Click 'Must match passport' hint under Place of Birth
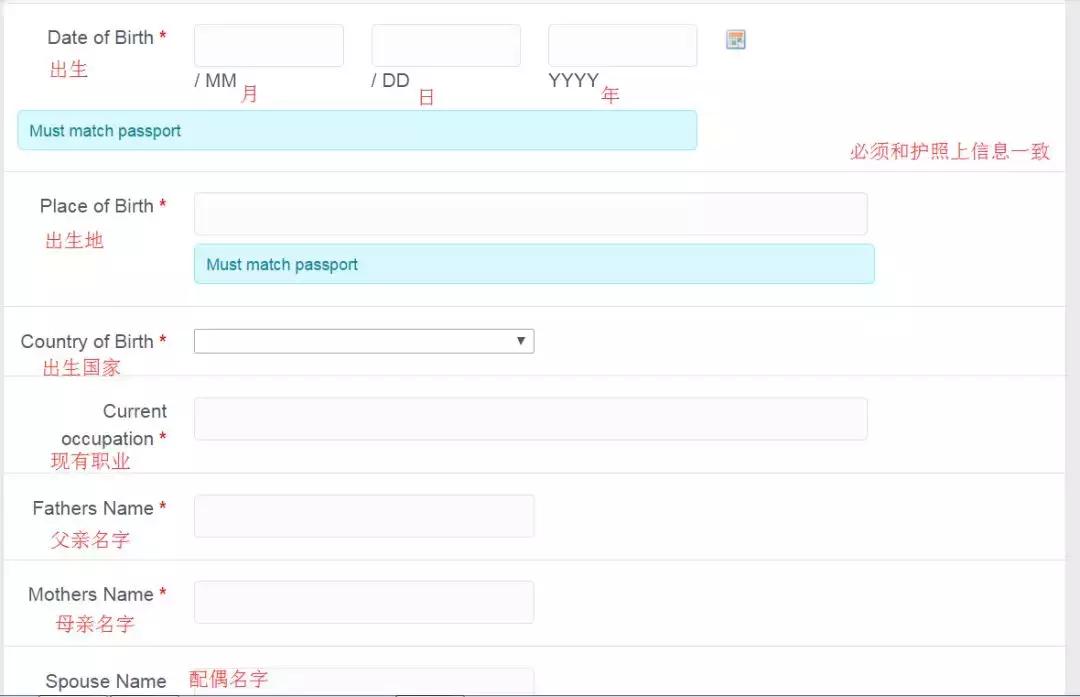The width and height of the screenshot is (1080, 697). [534, 264]
